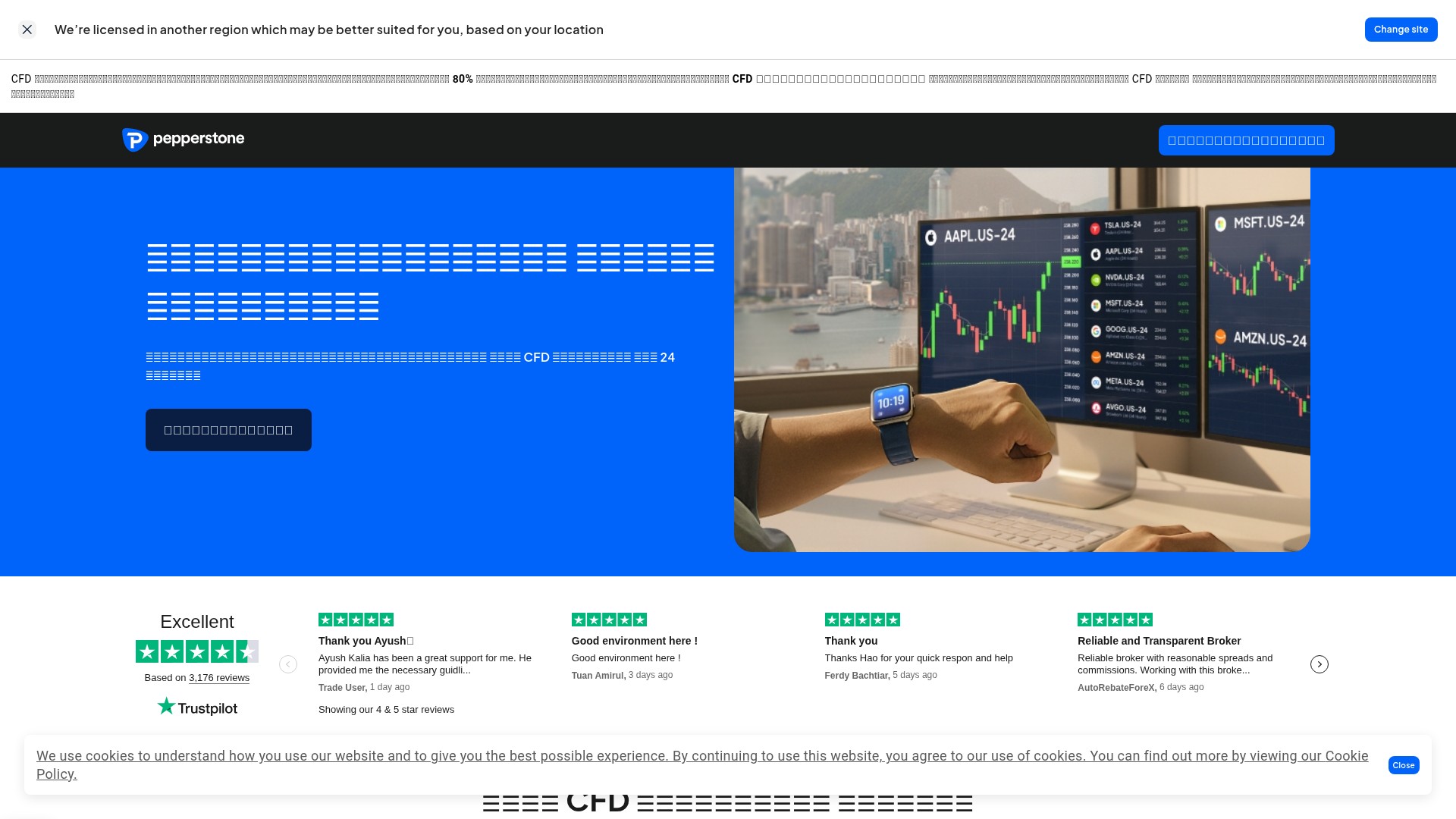Click reviewer name 'AutoRebateForeX'
Image resolution: width=1456 pixels, height=819 pixels.
pos(1116,688)
